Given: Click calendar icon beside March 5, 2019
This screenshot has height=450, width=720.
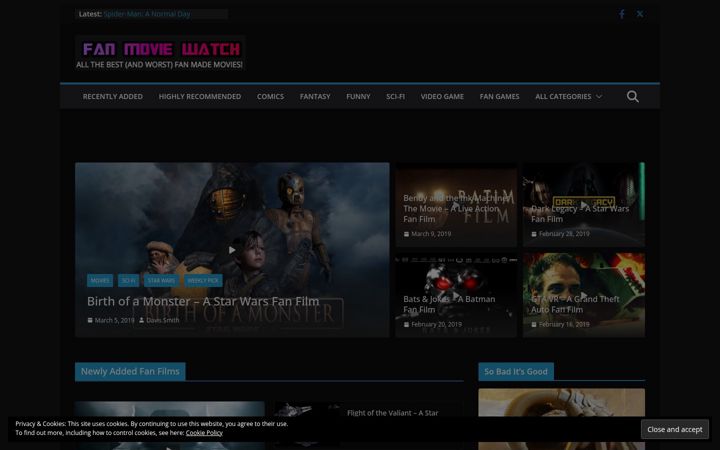Looking at the screenshot, I should coord(90,320).
